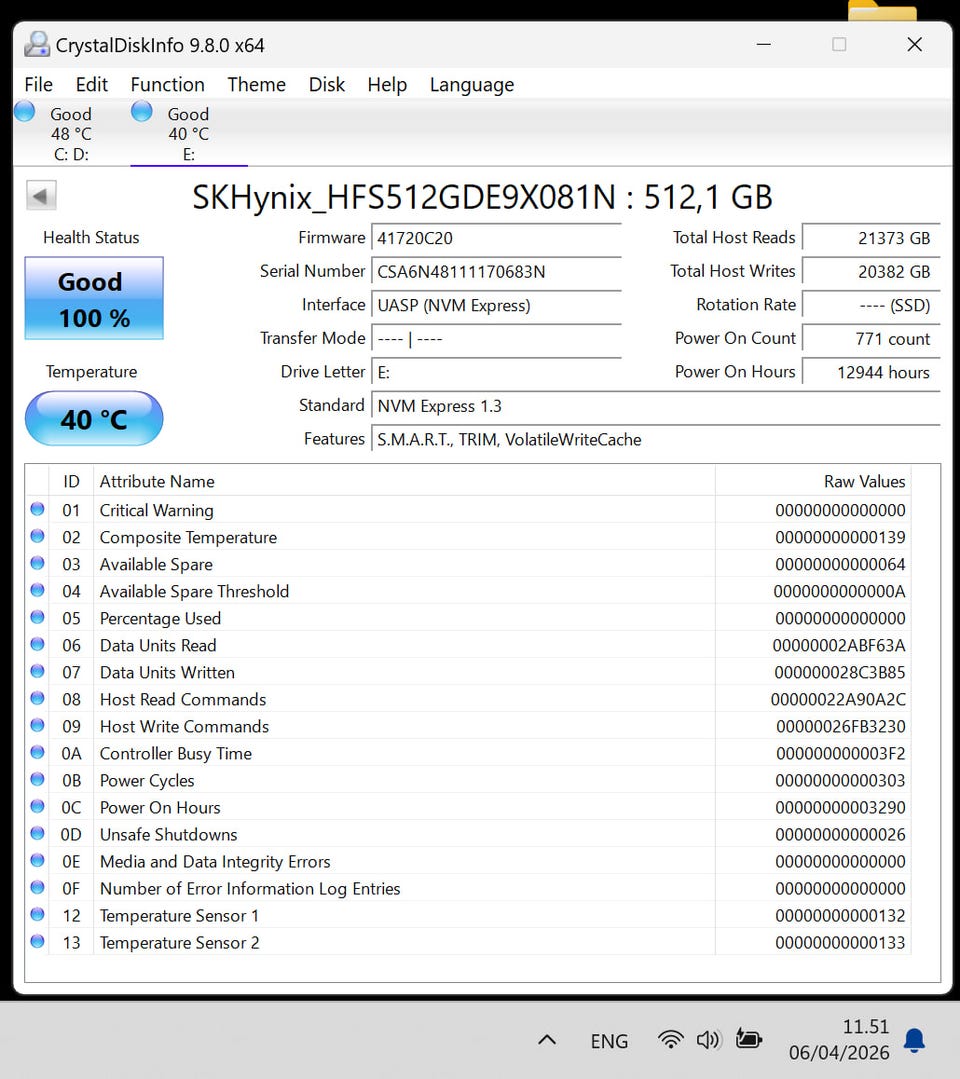Click the status orb for Temperature Sensor 1
Viewport: 960px width, 1079px height.
[37, 915]
